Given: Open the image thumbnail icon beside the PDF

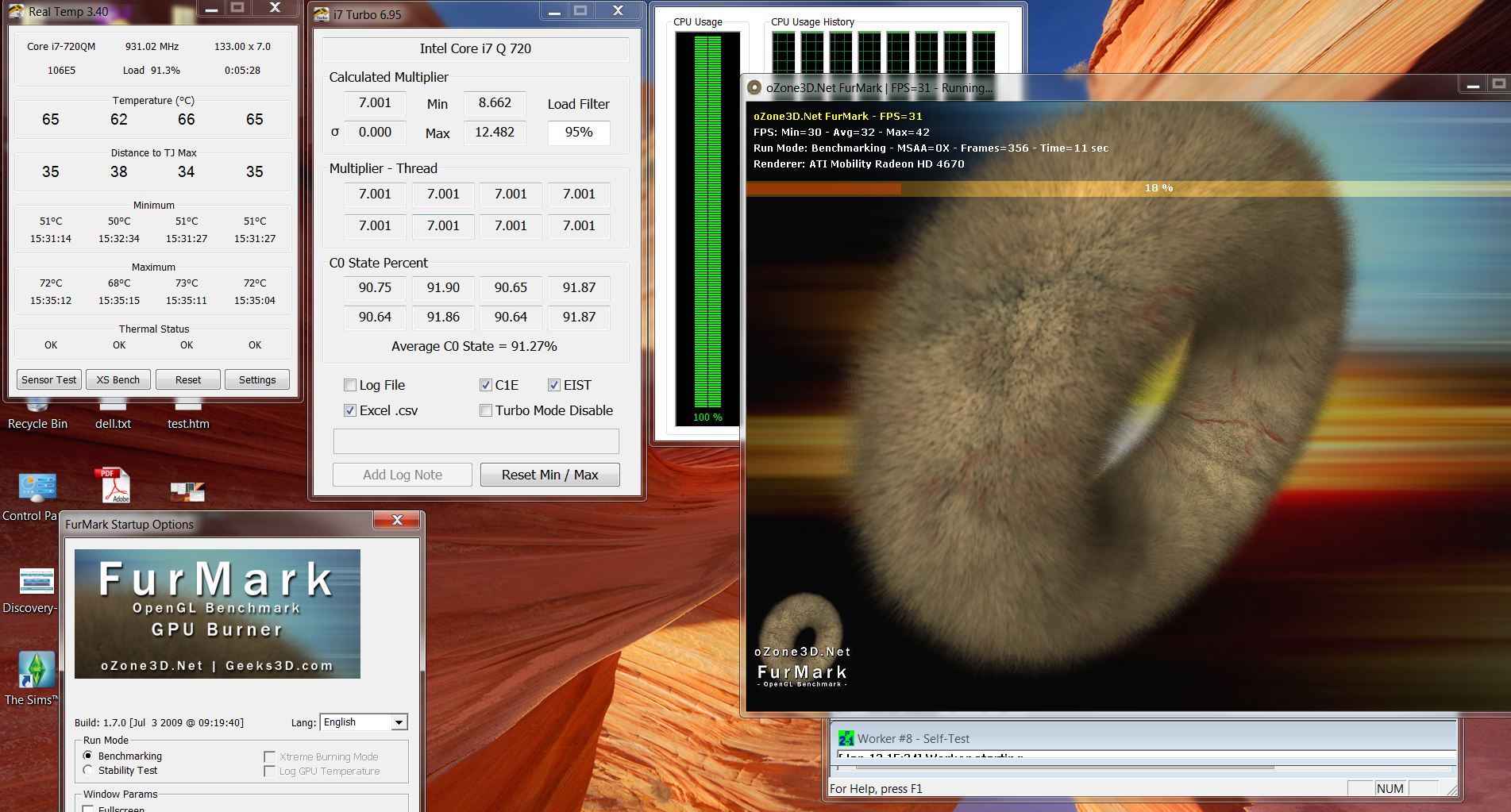Looking at the screenshot, I should click(188, 491).
